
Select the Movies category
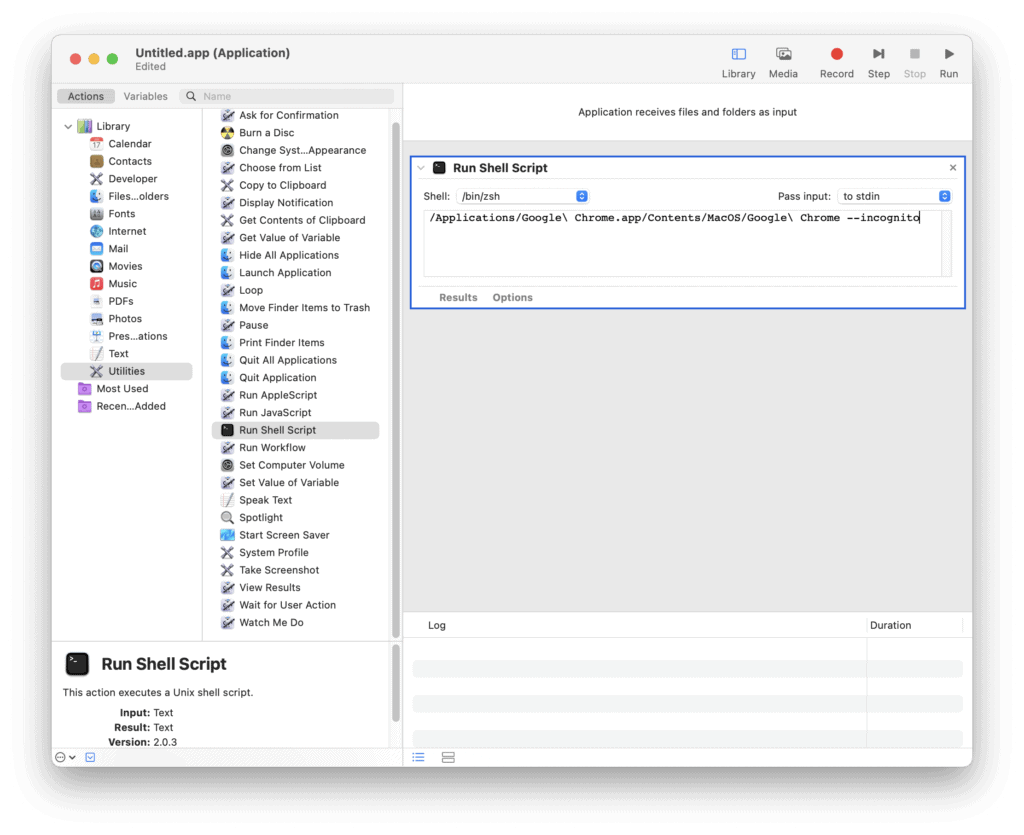click(x=125, y=266)
